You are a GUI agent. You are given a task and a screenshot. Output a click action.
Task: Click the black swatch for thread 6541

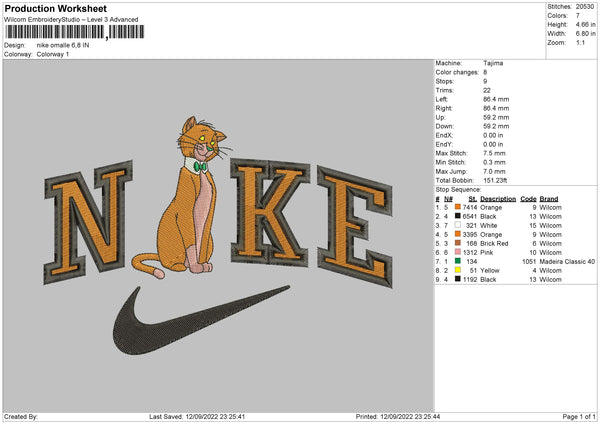[x=457, y=216]
